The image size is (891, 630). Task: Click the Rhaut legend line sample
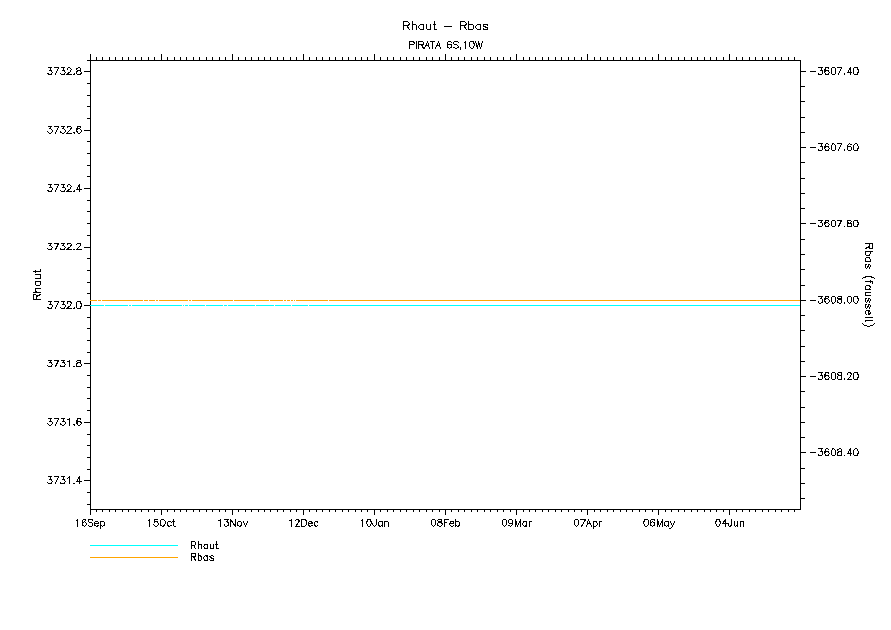[x=133, y=546]
